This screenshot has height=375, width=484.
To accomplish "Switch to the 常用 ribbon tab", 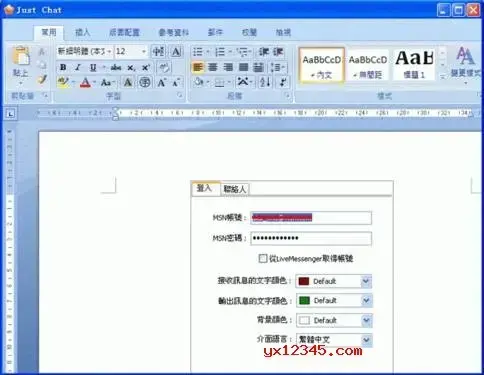I will point(49,32).
